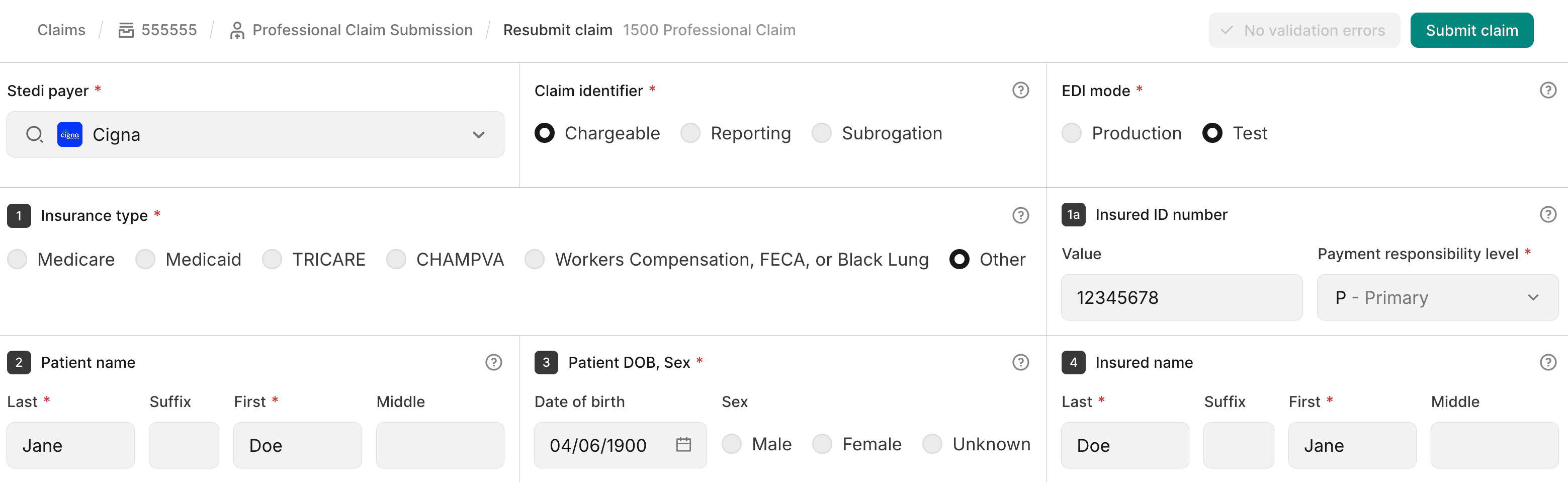The width and height of the screenshot is (1568, 482).
Task: Click the person icon beside Professional Claim Submission
Action: tap(237, 29)
